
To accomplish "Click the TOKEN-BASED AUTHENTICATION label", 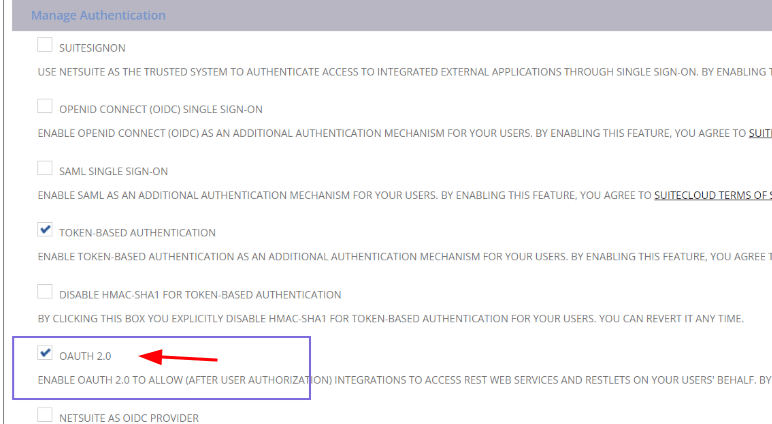I will [x=137, y=233].
